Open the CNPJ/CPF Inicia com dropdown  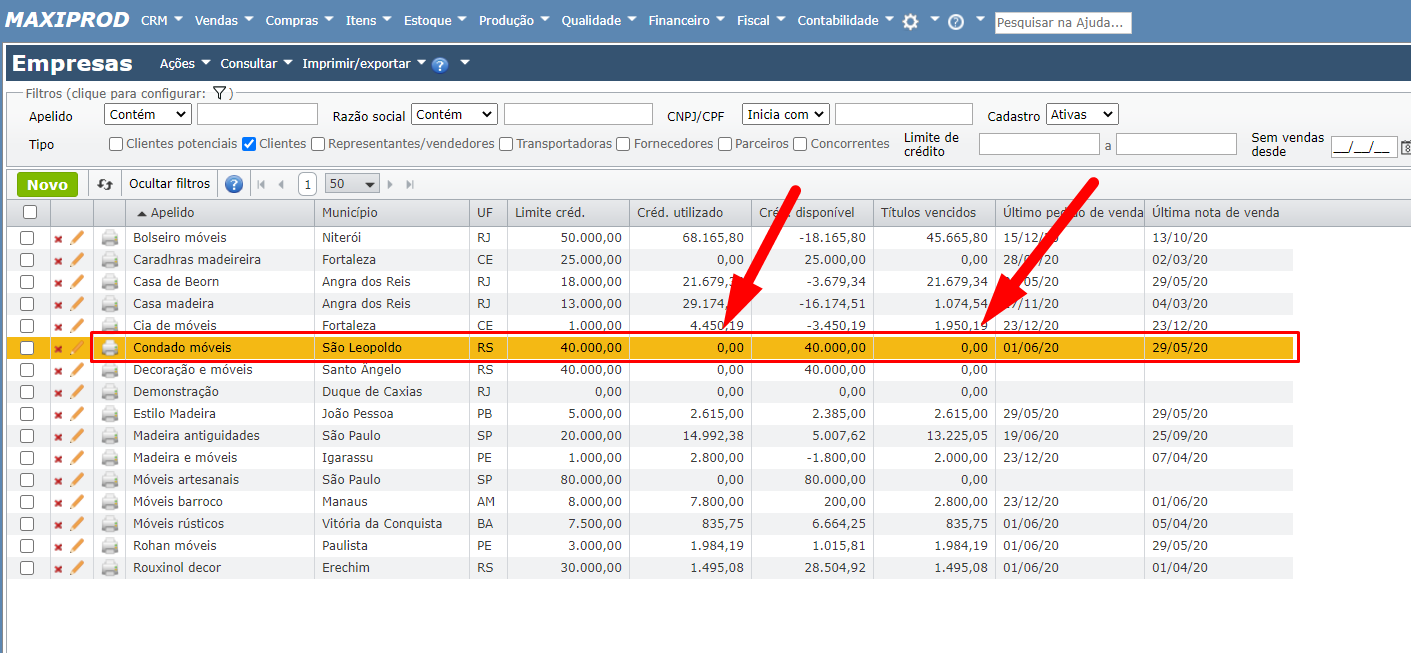pos(786,115)
